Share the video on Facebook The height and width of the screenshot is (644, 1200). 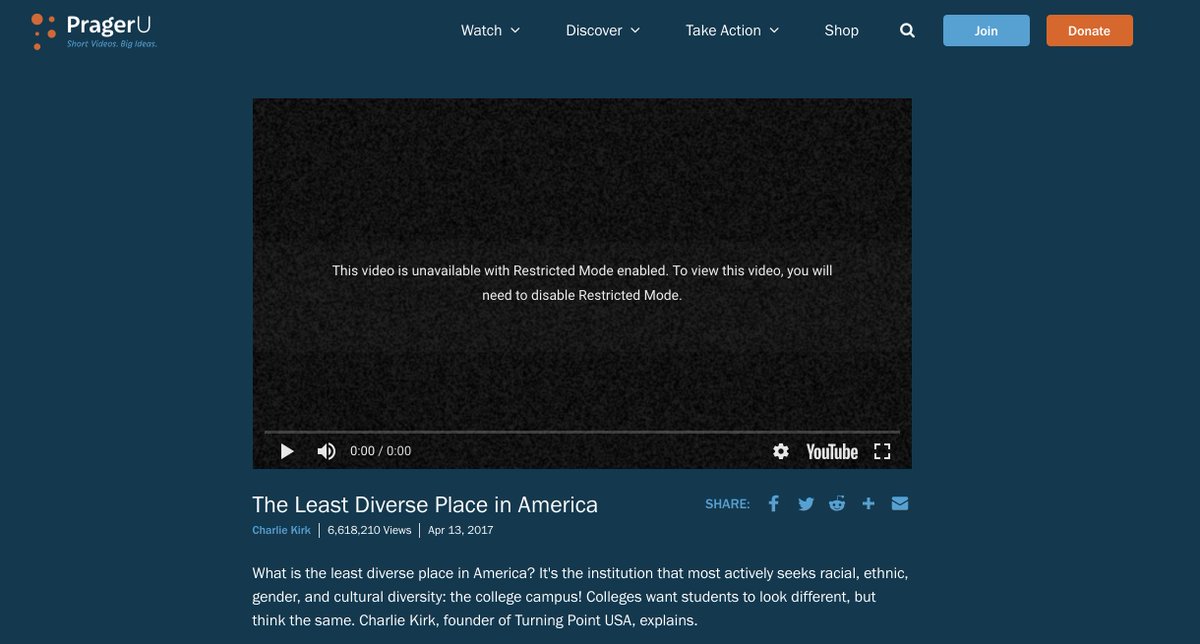point(773,504)
